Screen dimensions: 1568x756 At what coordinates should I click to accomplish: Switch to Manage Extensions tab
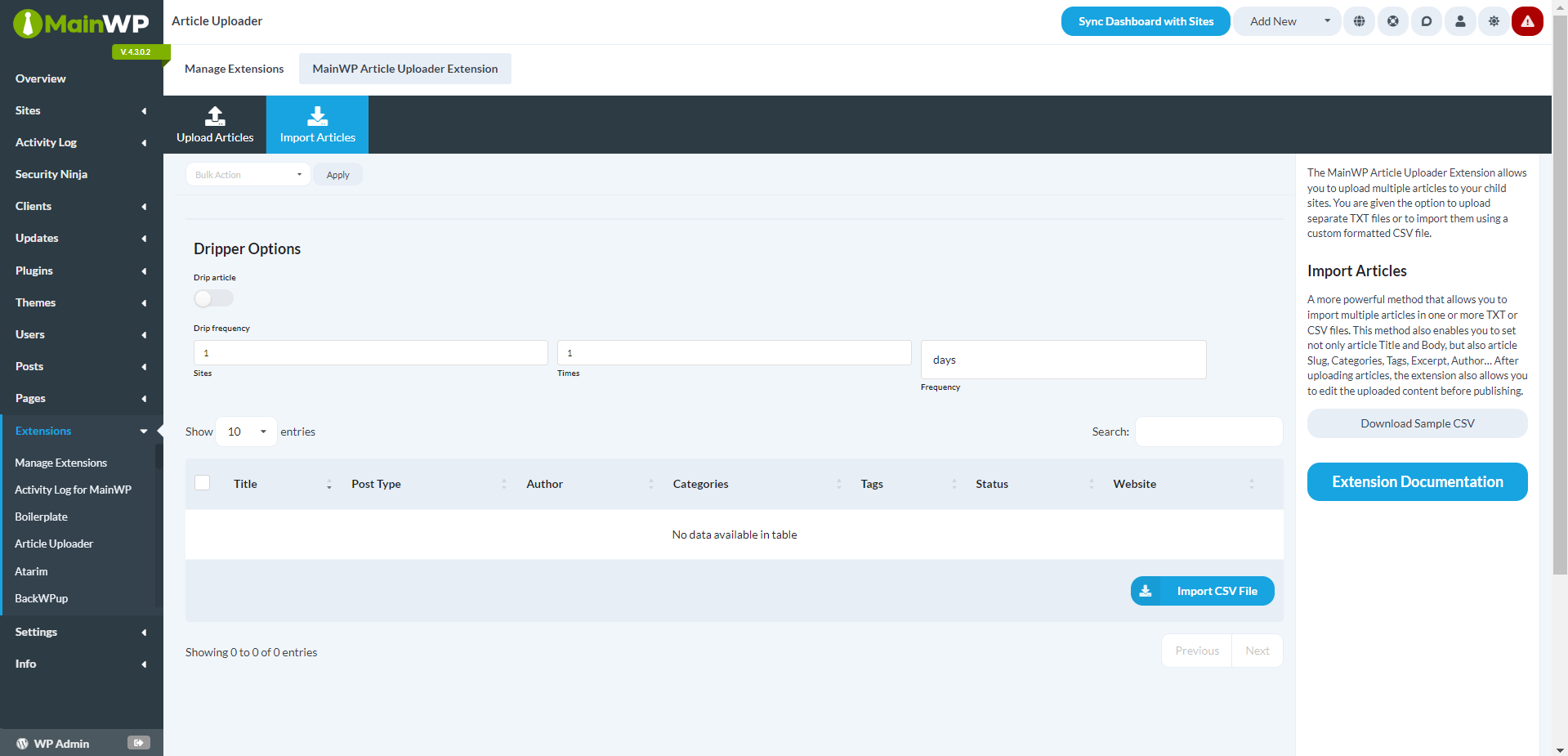(235, 69)
